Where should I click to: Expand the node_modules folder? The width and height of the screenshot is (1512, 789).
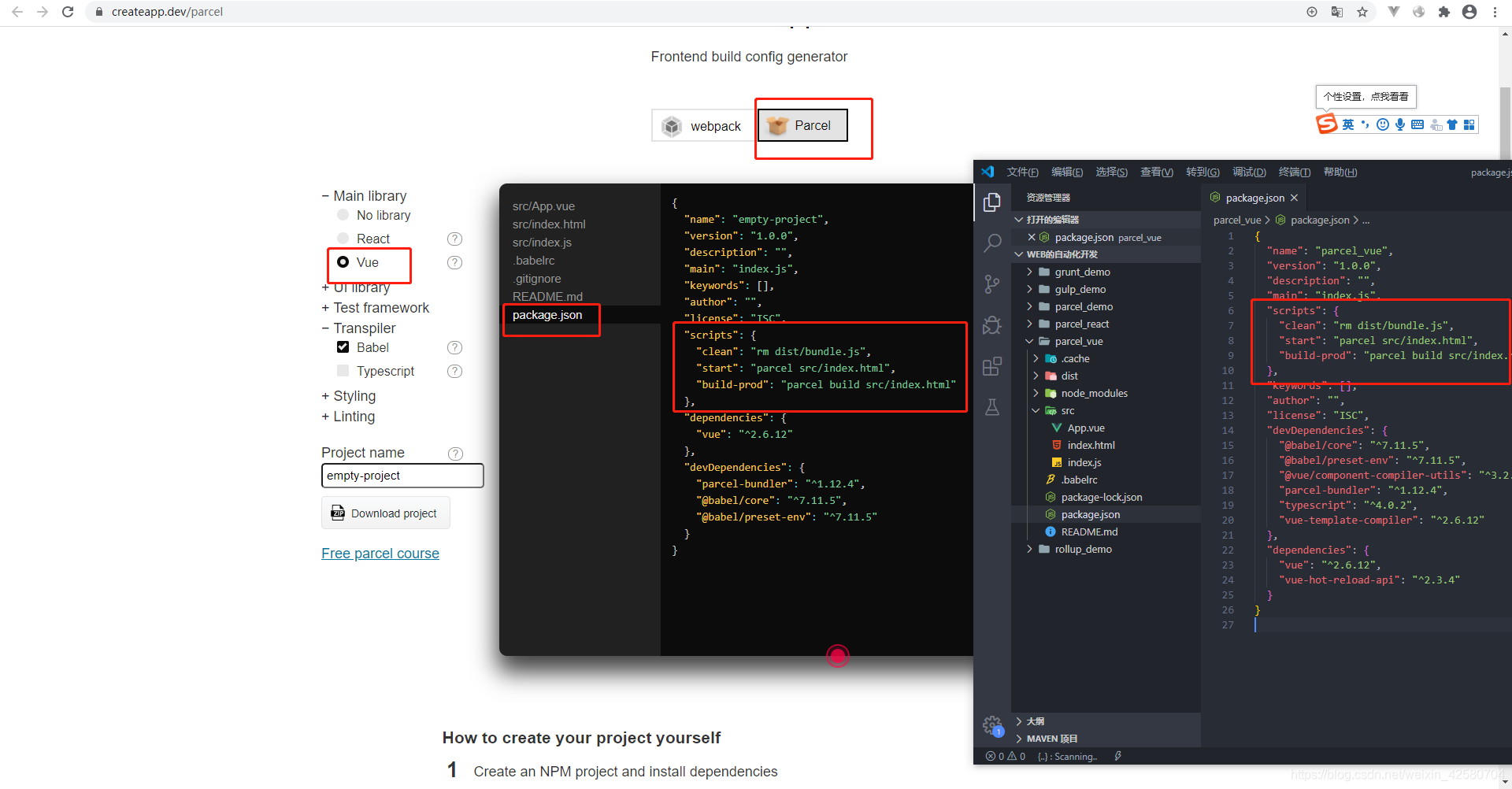coord(1094,393)
